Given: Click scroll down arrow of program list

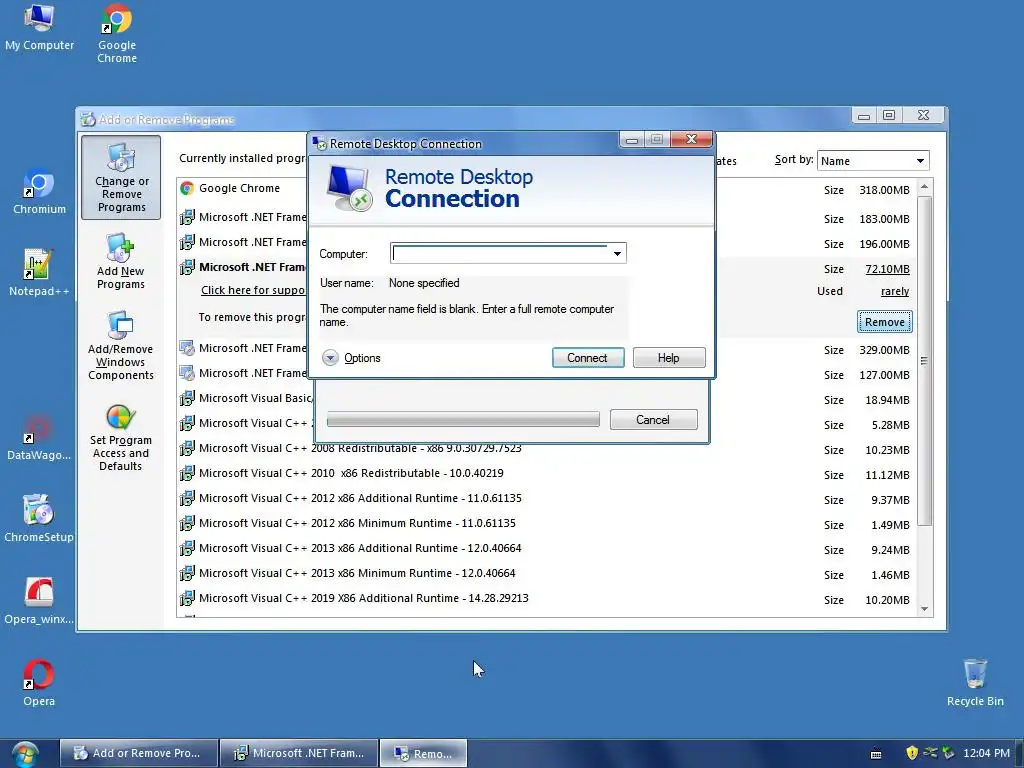Looking at the screenshot, I should [x=924, y=609].
